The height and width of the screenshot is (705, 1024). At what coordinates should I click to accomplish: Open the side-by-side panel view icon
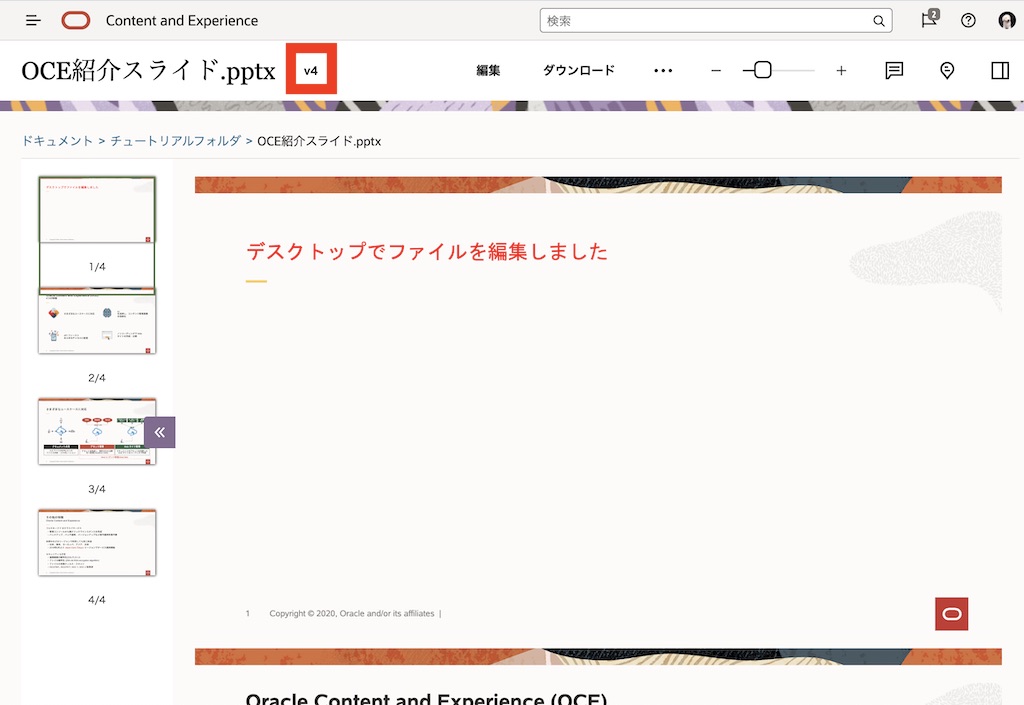coord(999,70)
